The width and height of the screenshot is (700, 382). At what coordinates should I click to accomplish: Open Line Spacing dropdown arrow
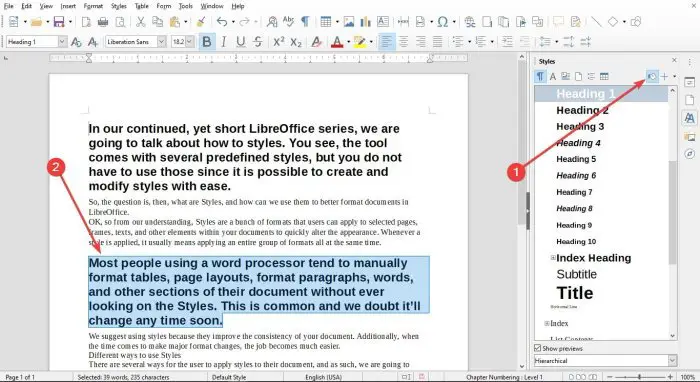(x=556, y=42)
